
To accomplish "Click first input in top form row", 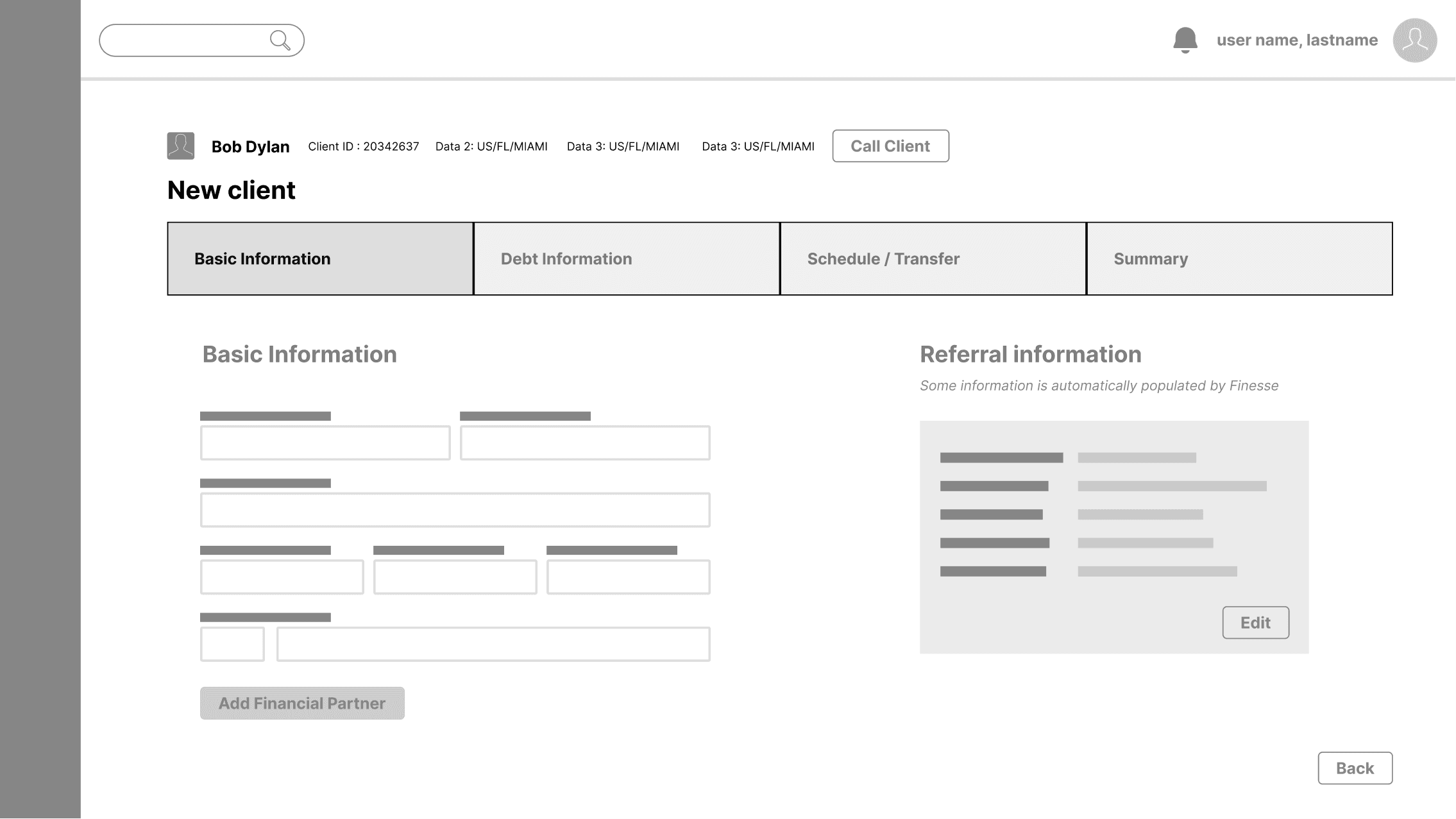I will [325, 443].
